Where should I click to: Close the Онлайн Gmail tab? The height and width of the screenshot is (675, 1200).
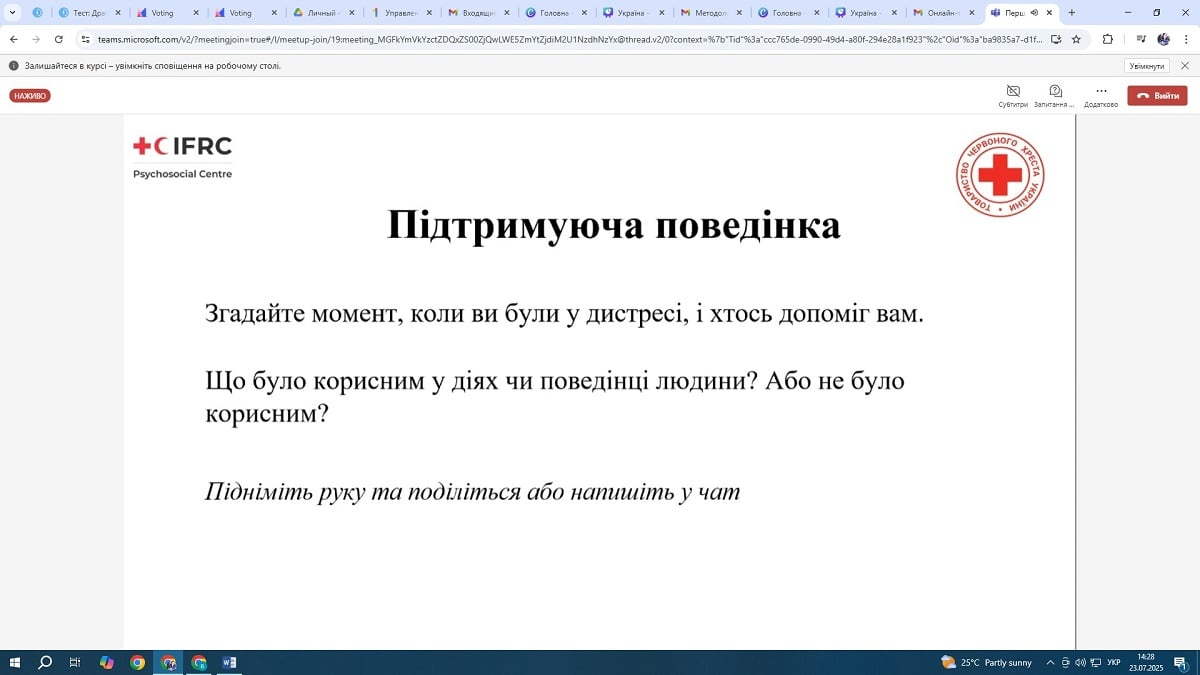coord(972,13)
